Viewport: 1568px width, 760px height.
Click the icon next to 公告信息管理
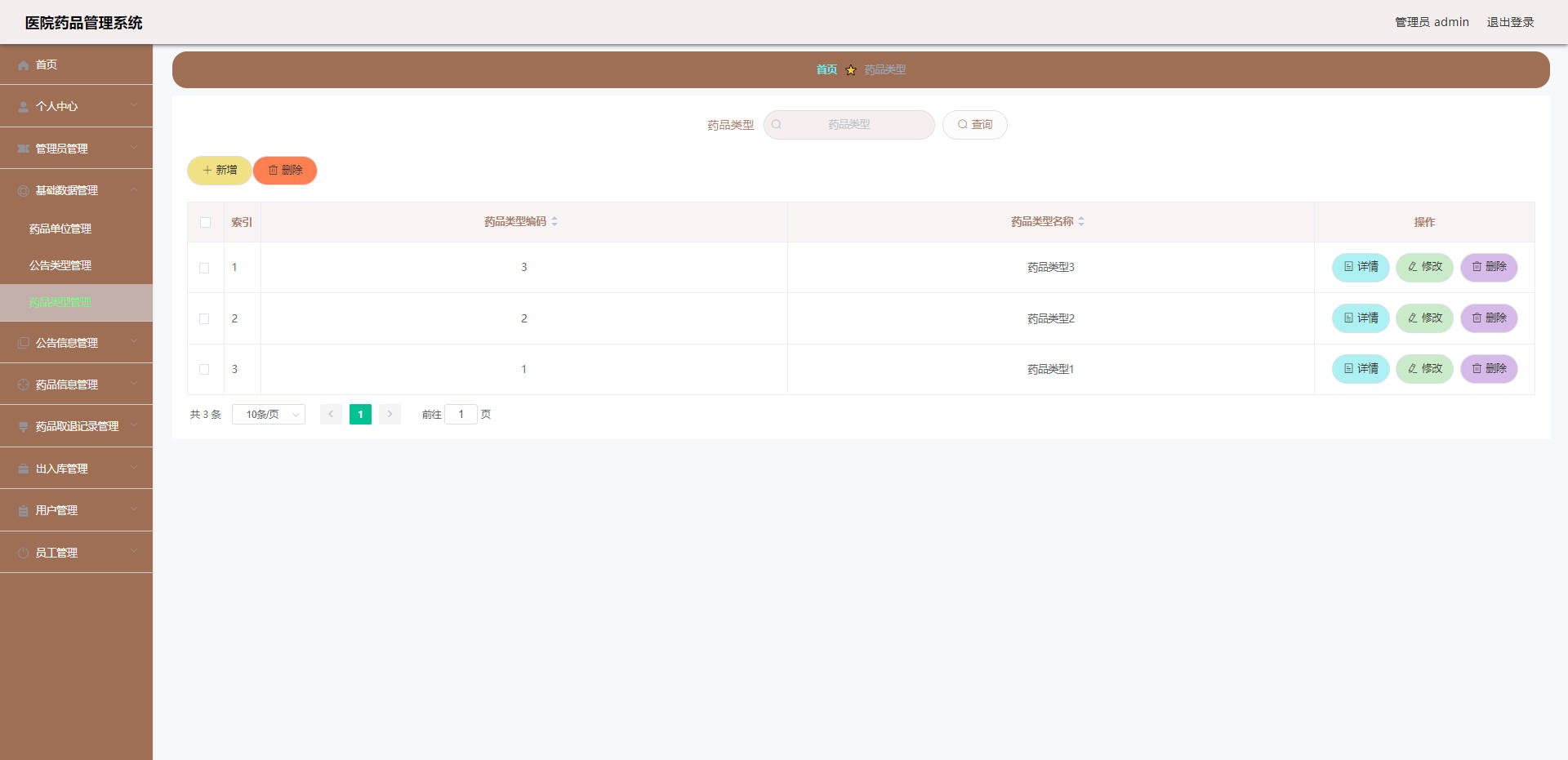click(24, 343)
